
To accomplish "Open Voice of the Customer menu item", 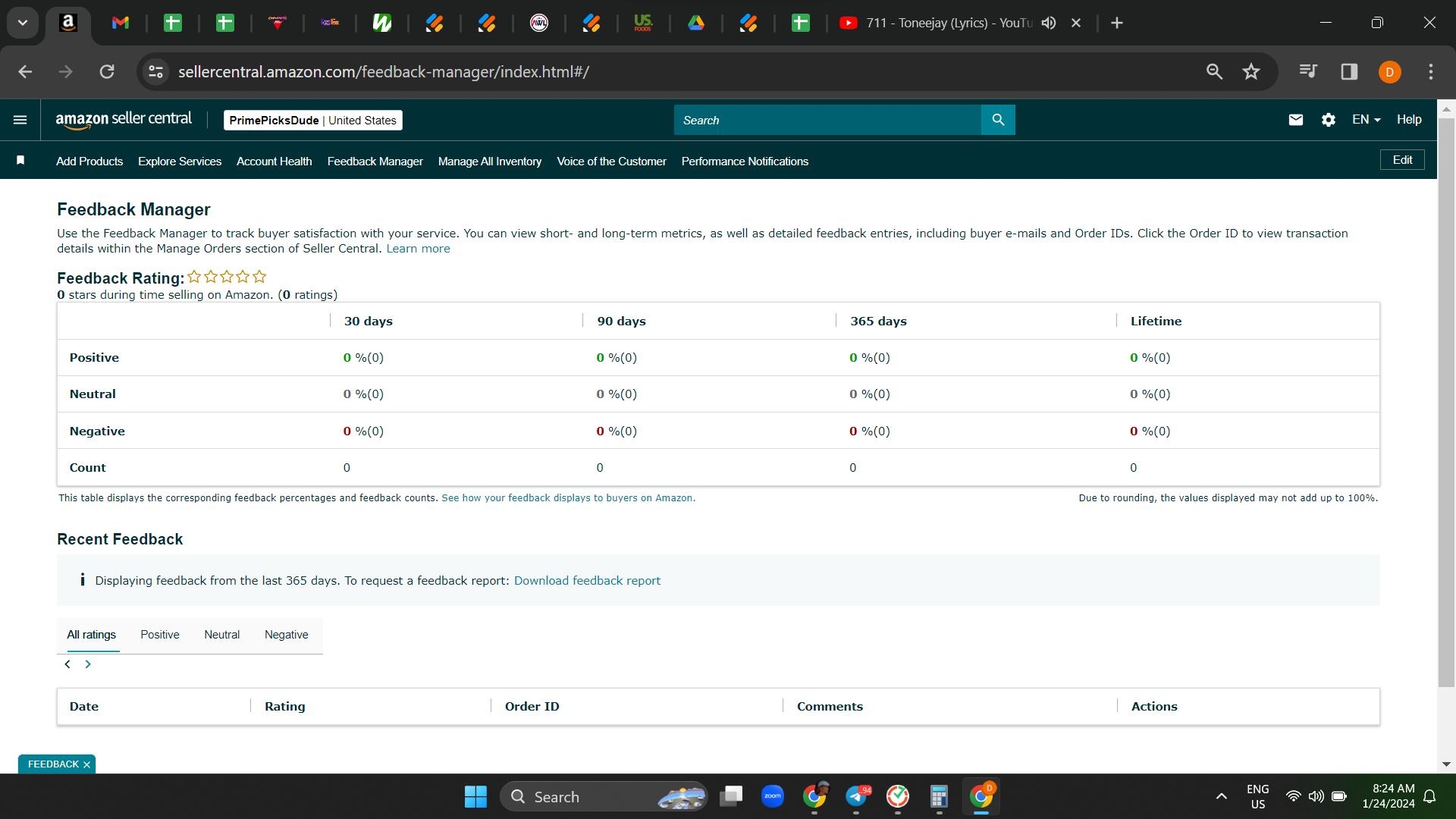I will click(x=612, y=162).
